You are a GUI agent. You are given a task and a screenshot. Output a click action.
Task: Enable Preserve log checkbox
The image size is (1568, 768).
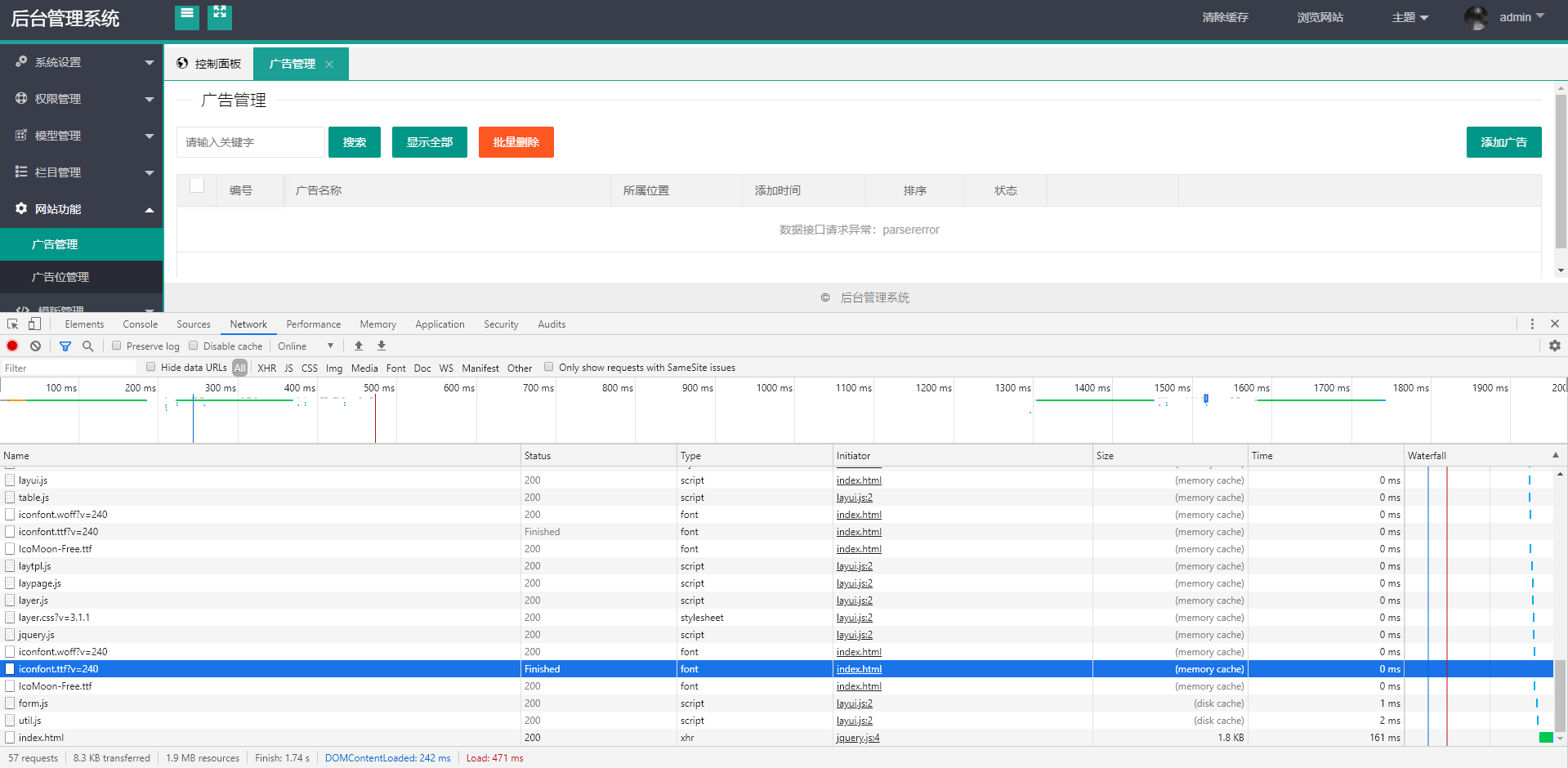coord(117,346)
